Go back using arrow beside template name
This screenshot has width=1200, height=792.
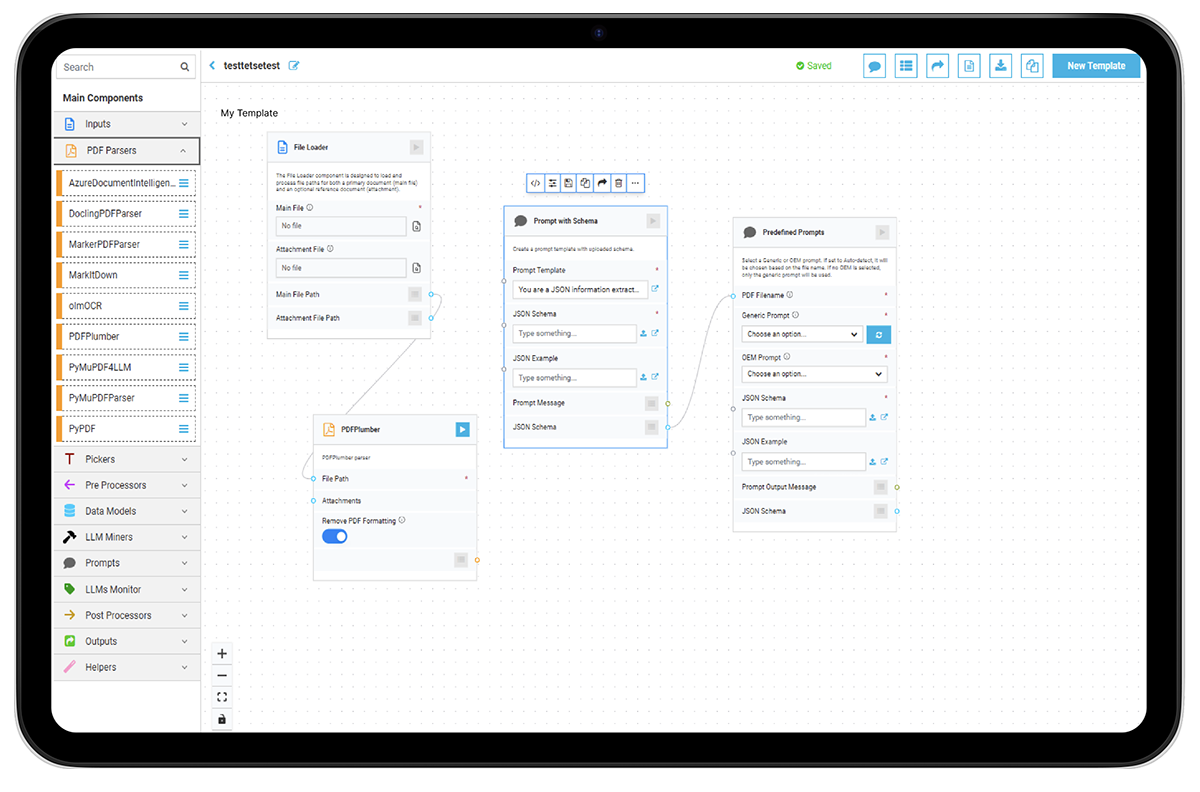point(212,66)
